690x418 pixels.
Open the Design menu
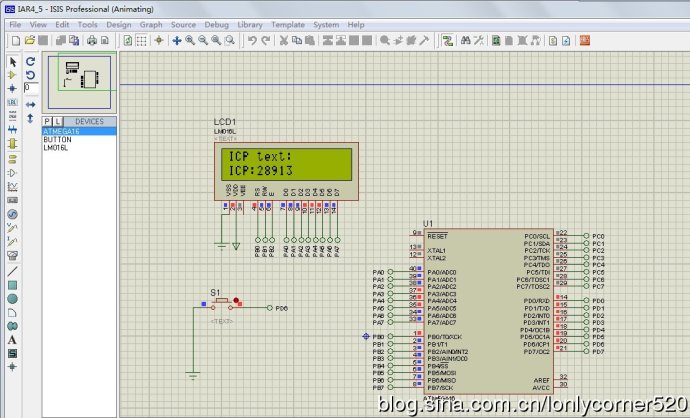[119, 25]
